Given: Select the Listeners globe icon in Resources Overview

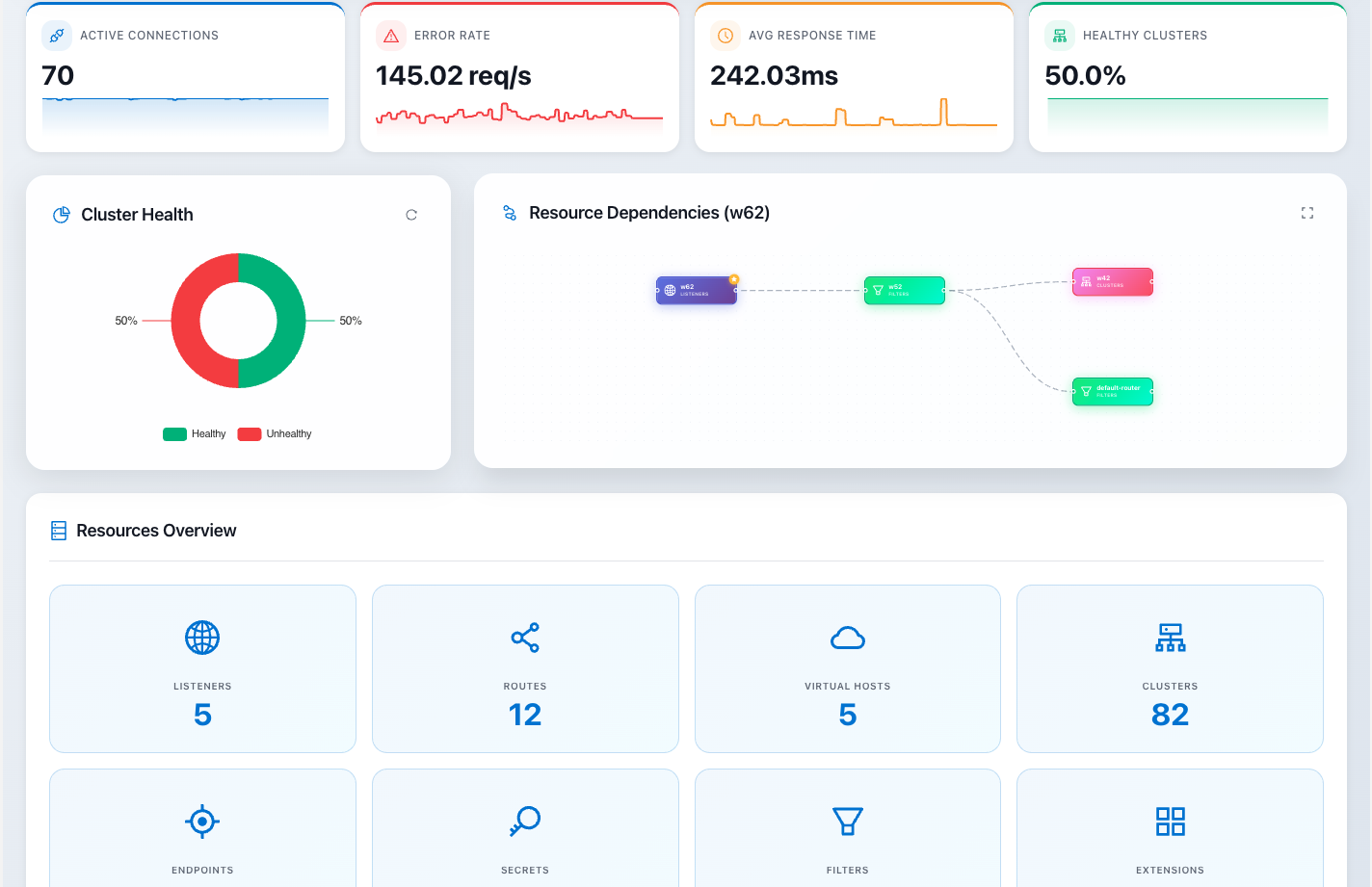Looking at the screenshot, I should pos(202,637).
